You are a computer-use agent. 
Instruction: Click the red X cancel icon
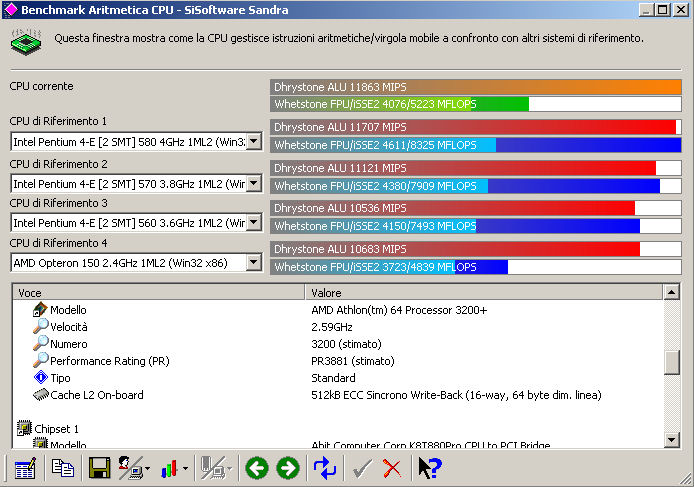[x=392, y=468]
